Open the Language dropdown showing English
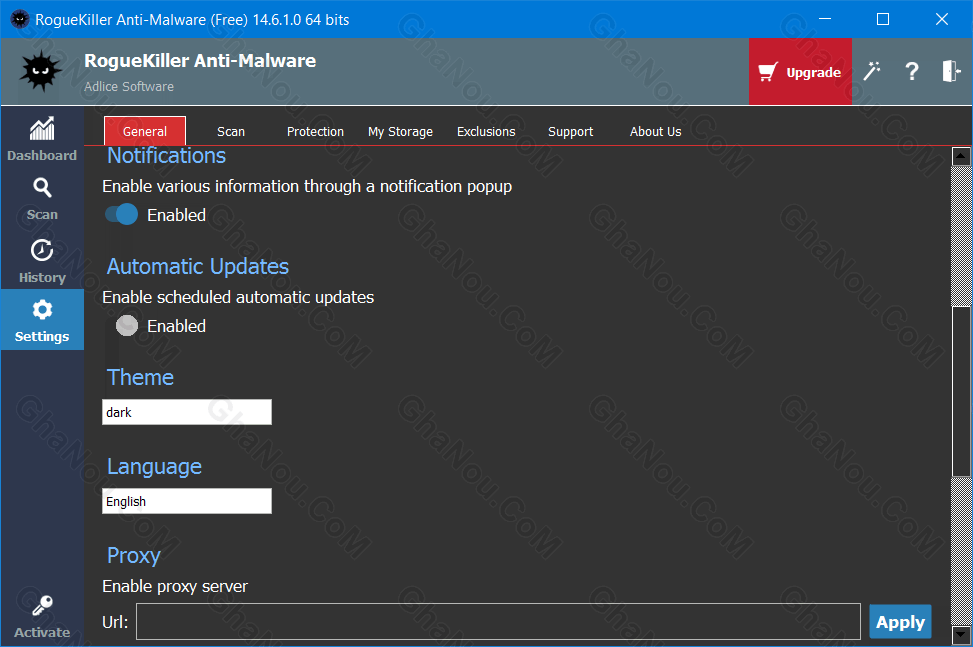This screenshot has height=647, width=973. [187, 501]
